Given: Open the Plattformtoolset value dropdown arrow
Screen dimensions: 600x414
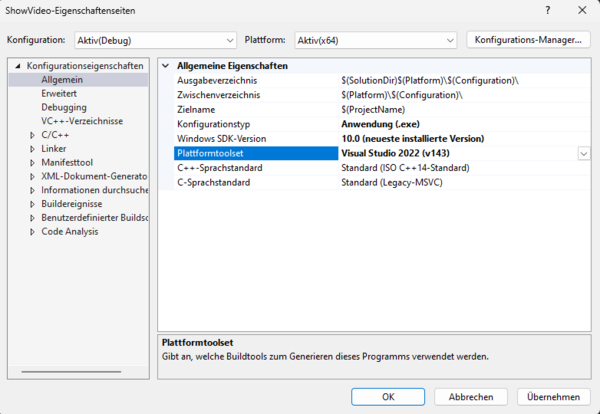Looking at the screenshot, I should (583, 154).
